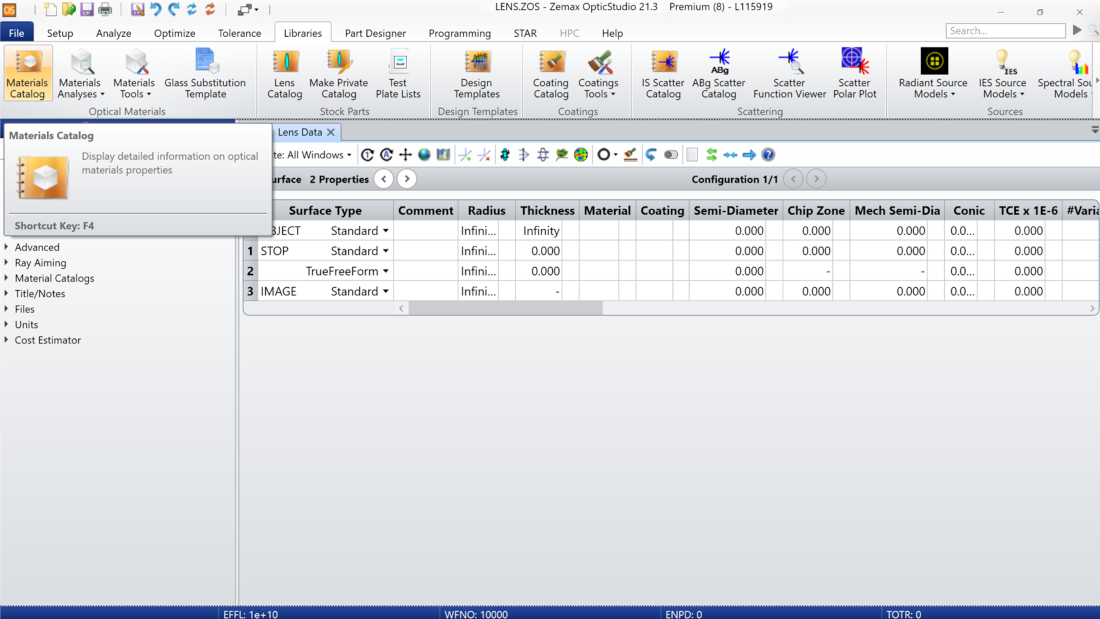Expand the Material Catalogs section
The image size is (1100, 619).
(x=6, y=278)
